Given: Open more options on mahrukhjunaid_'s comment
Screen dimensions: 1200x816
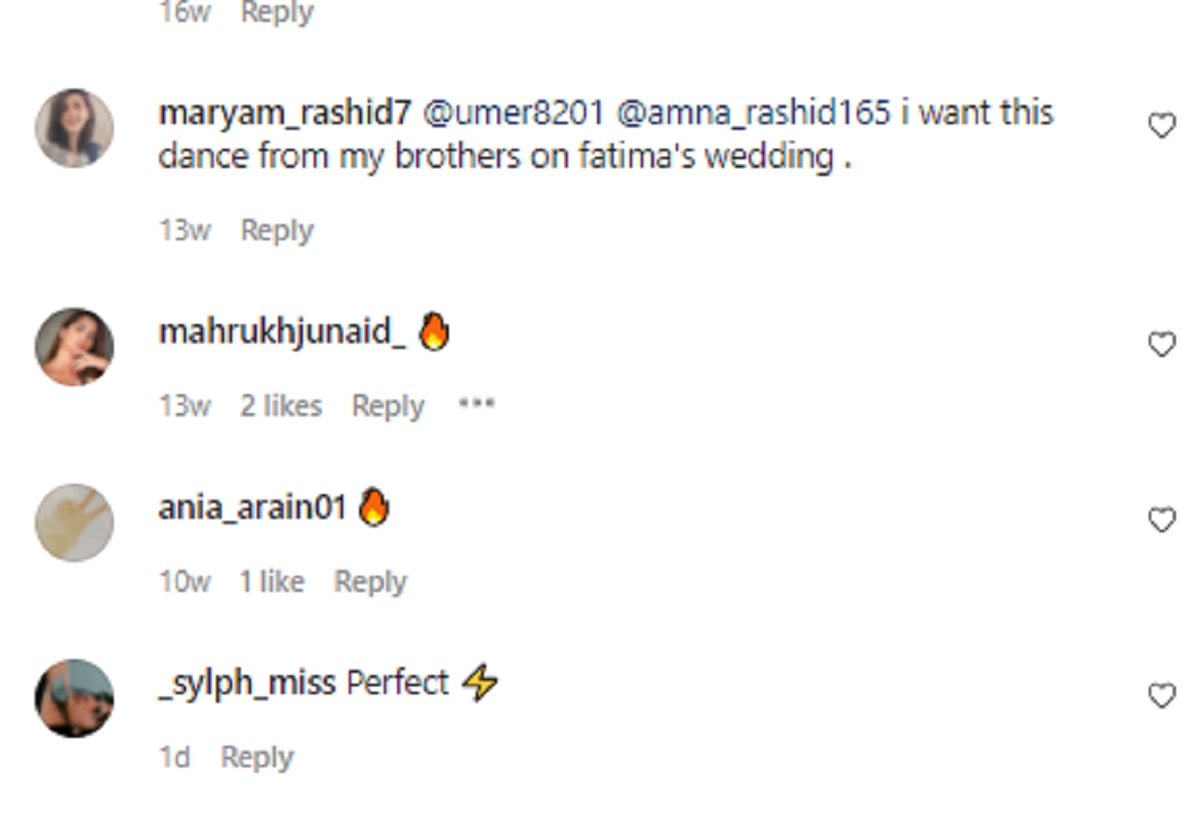Looking at the screenshot, I should click(x=476, y=405).
